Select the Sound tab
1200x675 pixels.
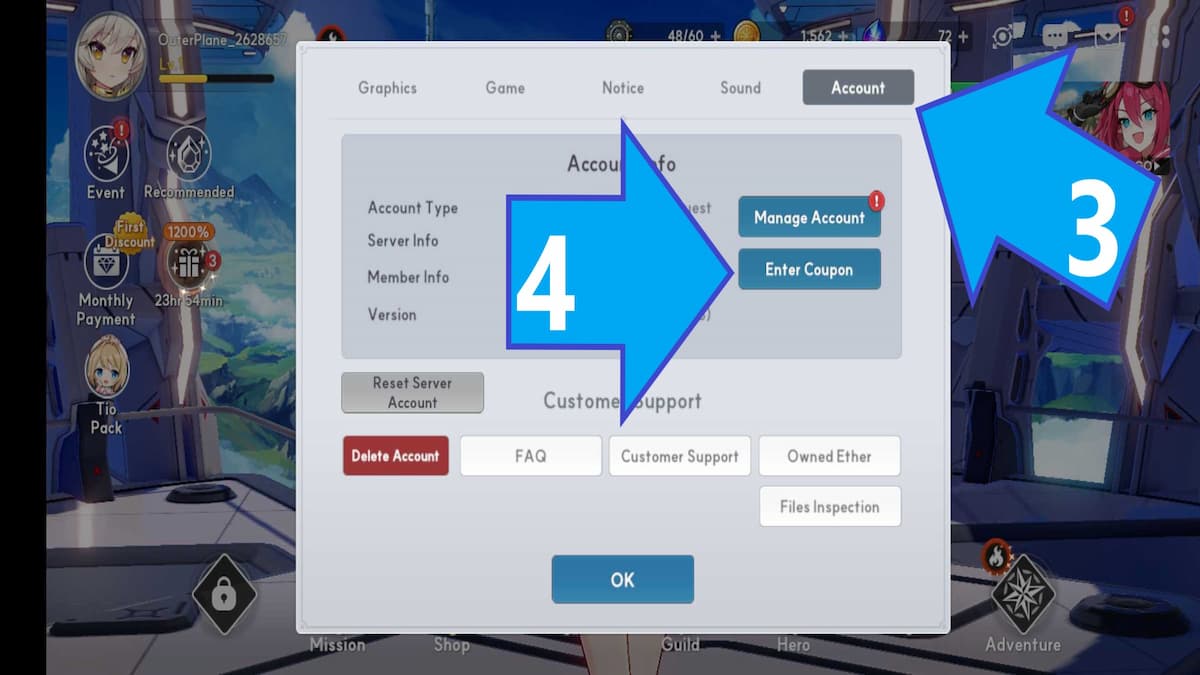(x=740, y=88)
